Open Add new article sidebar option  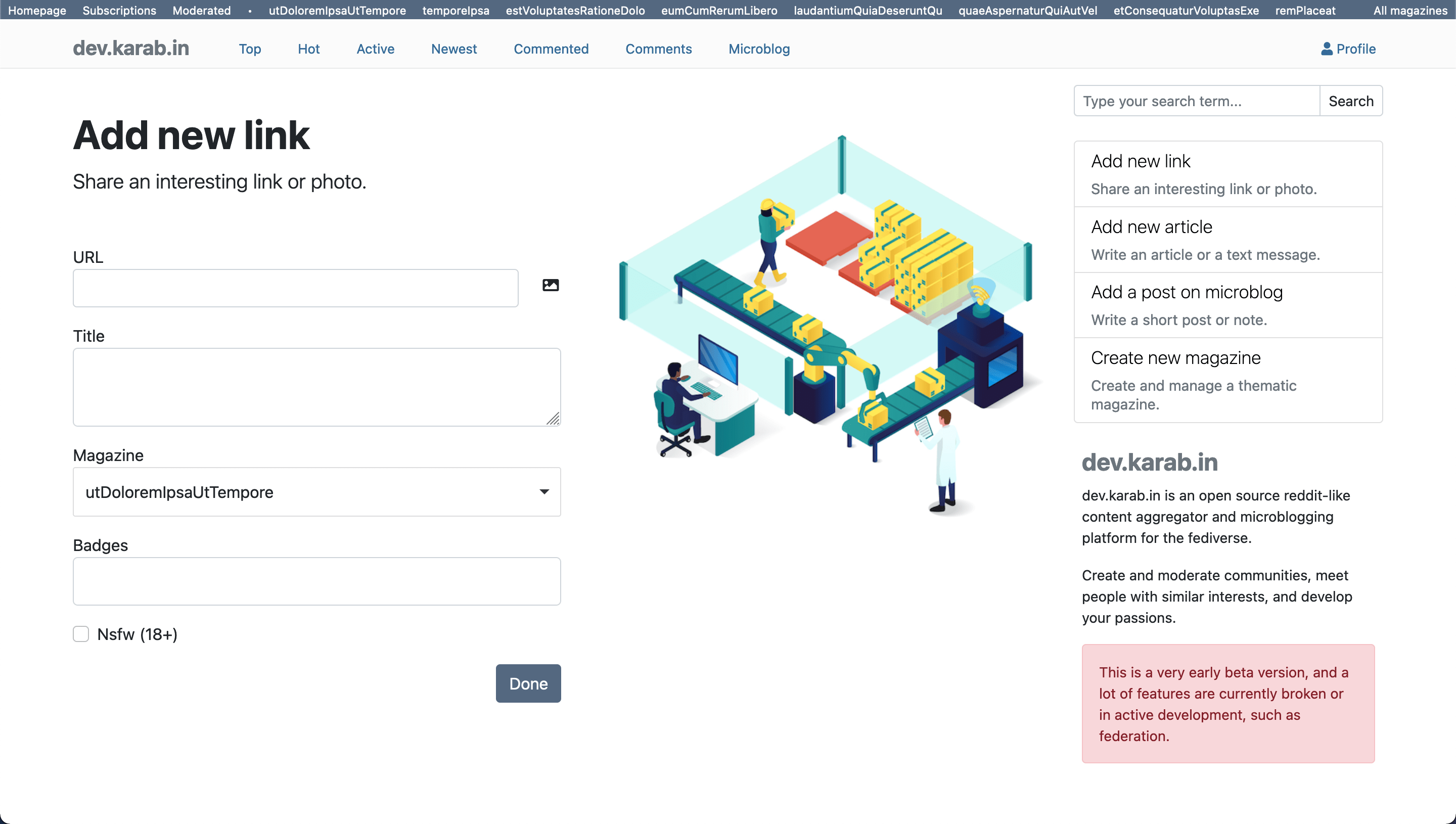coord(1151,227)
